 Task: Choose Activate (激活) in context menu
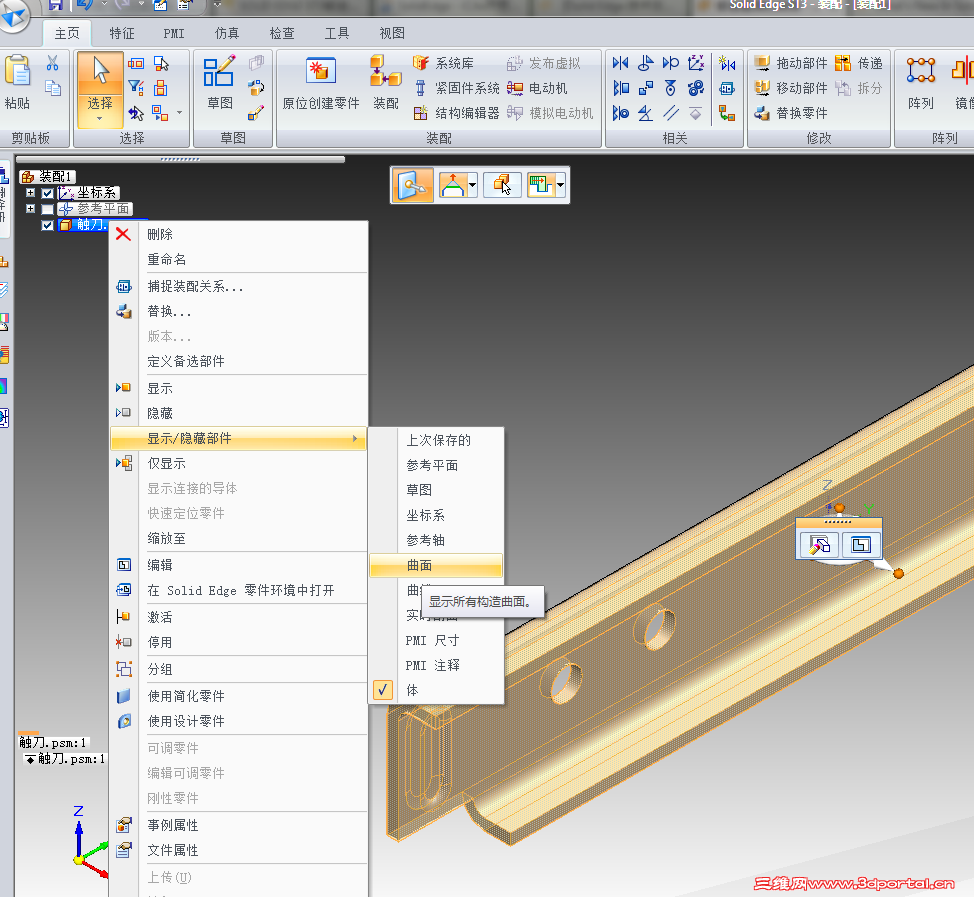[238, 617]
